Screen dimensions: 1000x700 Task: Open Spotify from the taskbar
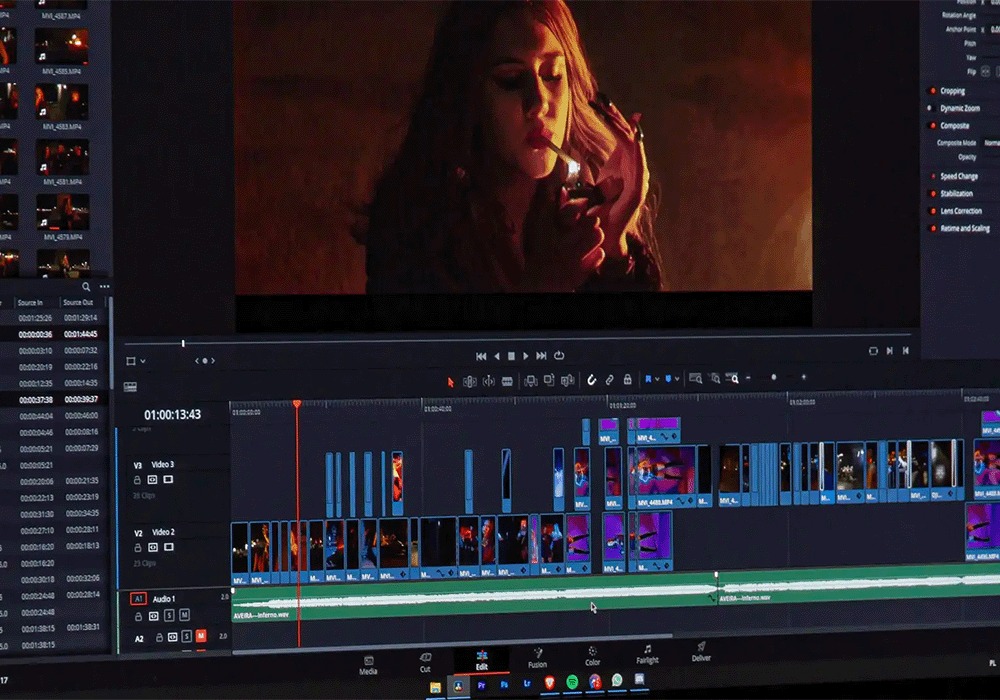pyautogui.click(x=572, y=682)
